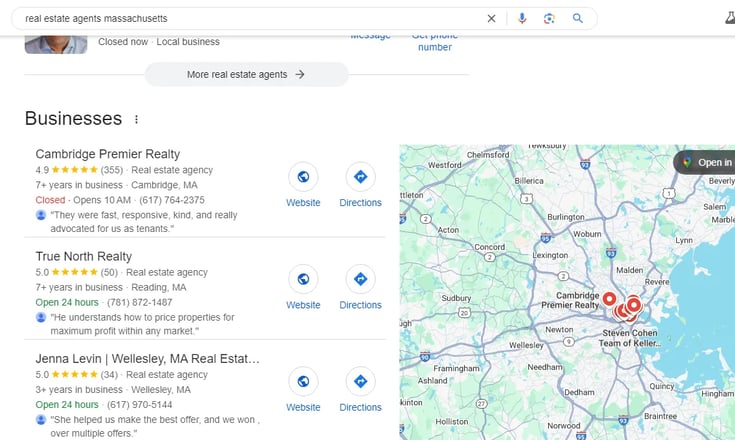Image resolution: width=735 pixels, height=440 pixels.
Task: Click reviewer avatar beside Jenna Levin quote
Action: tap(41, 419)
